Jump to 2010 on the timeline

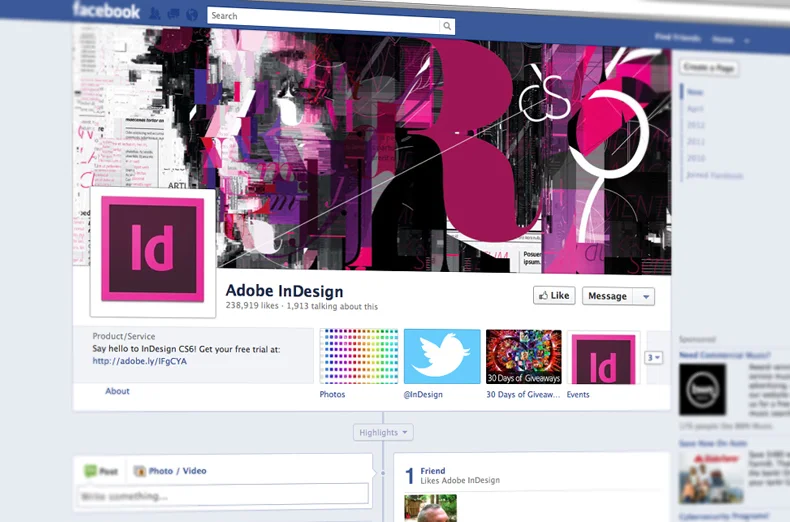(696, 158)
